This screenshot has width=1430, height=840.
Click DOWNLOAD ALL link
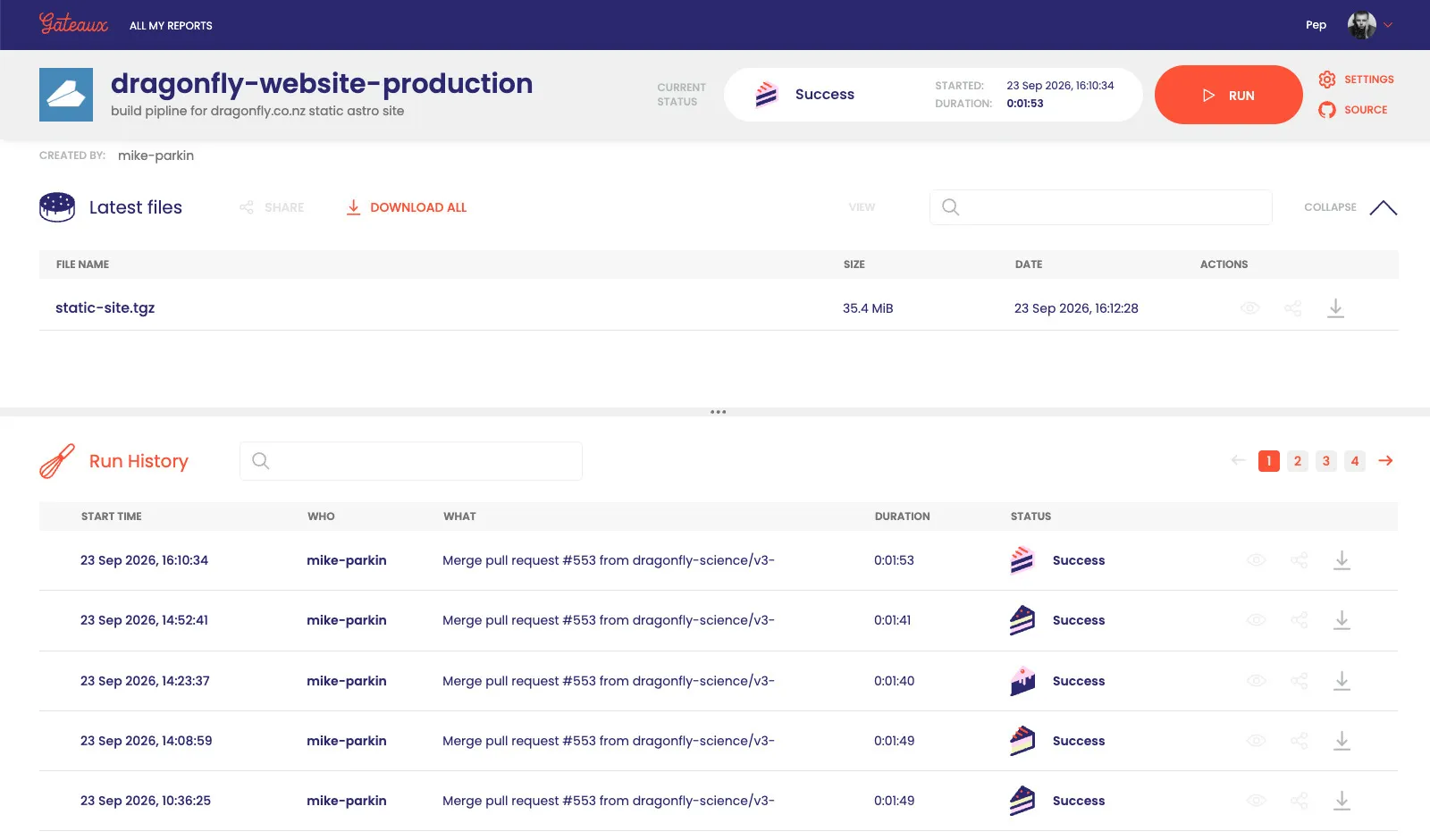[x=407, y=207]
